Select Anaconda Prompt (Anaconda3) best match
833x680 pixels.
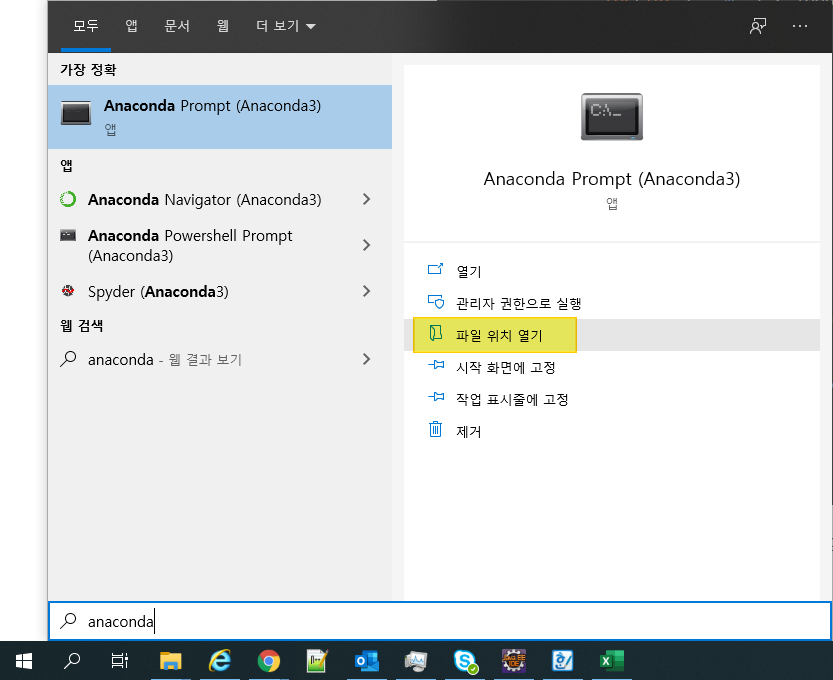(x=220, y=117)
